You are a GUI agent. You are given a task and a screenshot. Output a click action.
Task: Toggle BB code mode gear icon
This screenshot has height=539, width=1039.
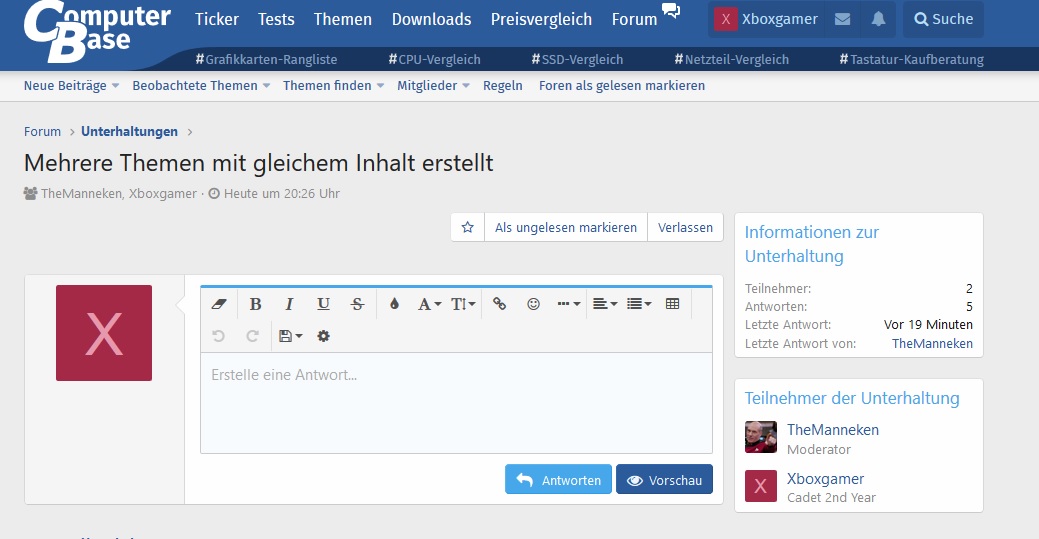(323, 336)
